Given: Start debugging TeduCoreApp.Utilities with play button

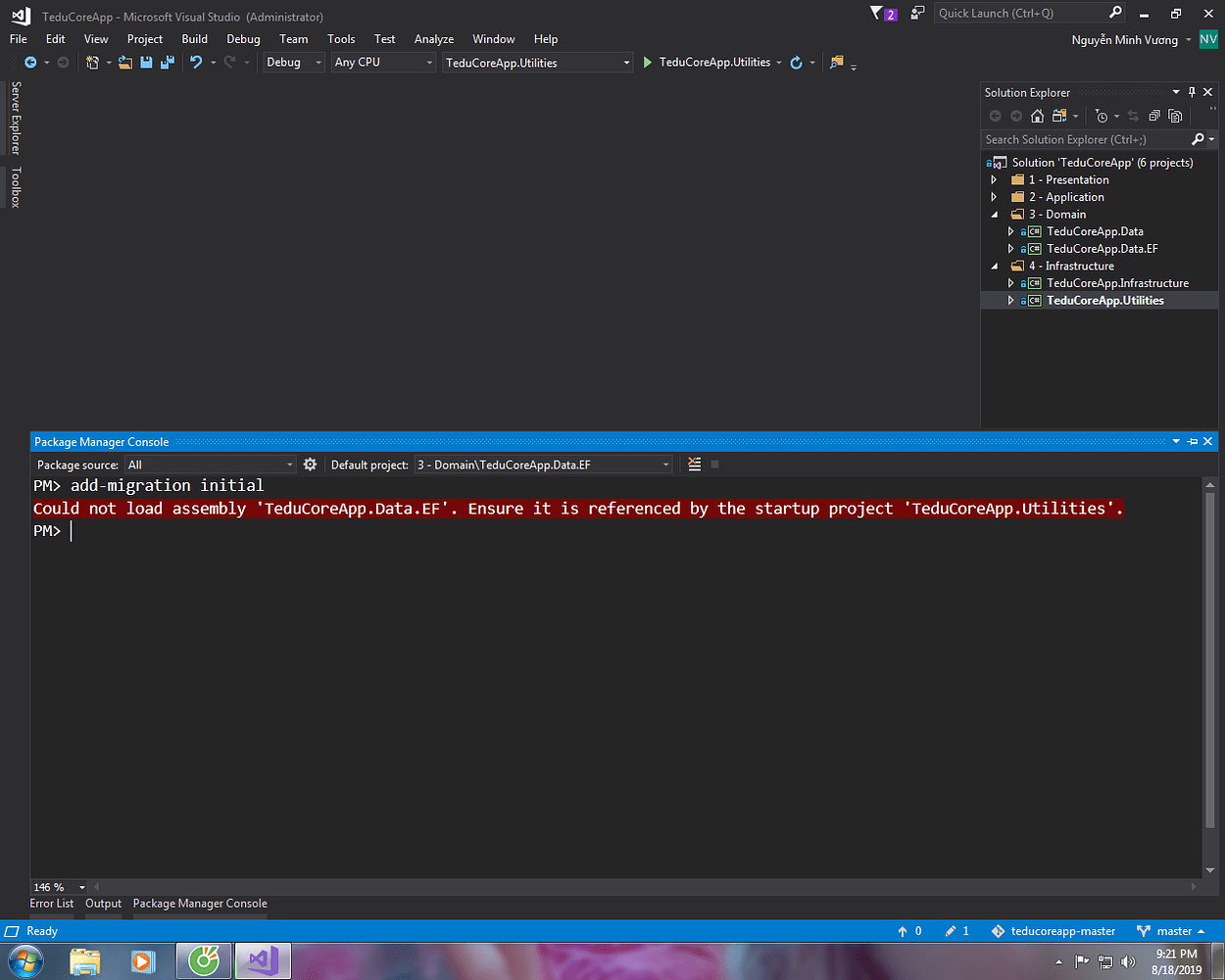Looking at the screenshot, I should (x=648, y=63).
